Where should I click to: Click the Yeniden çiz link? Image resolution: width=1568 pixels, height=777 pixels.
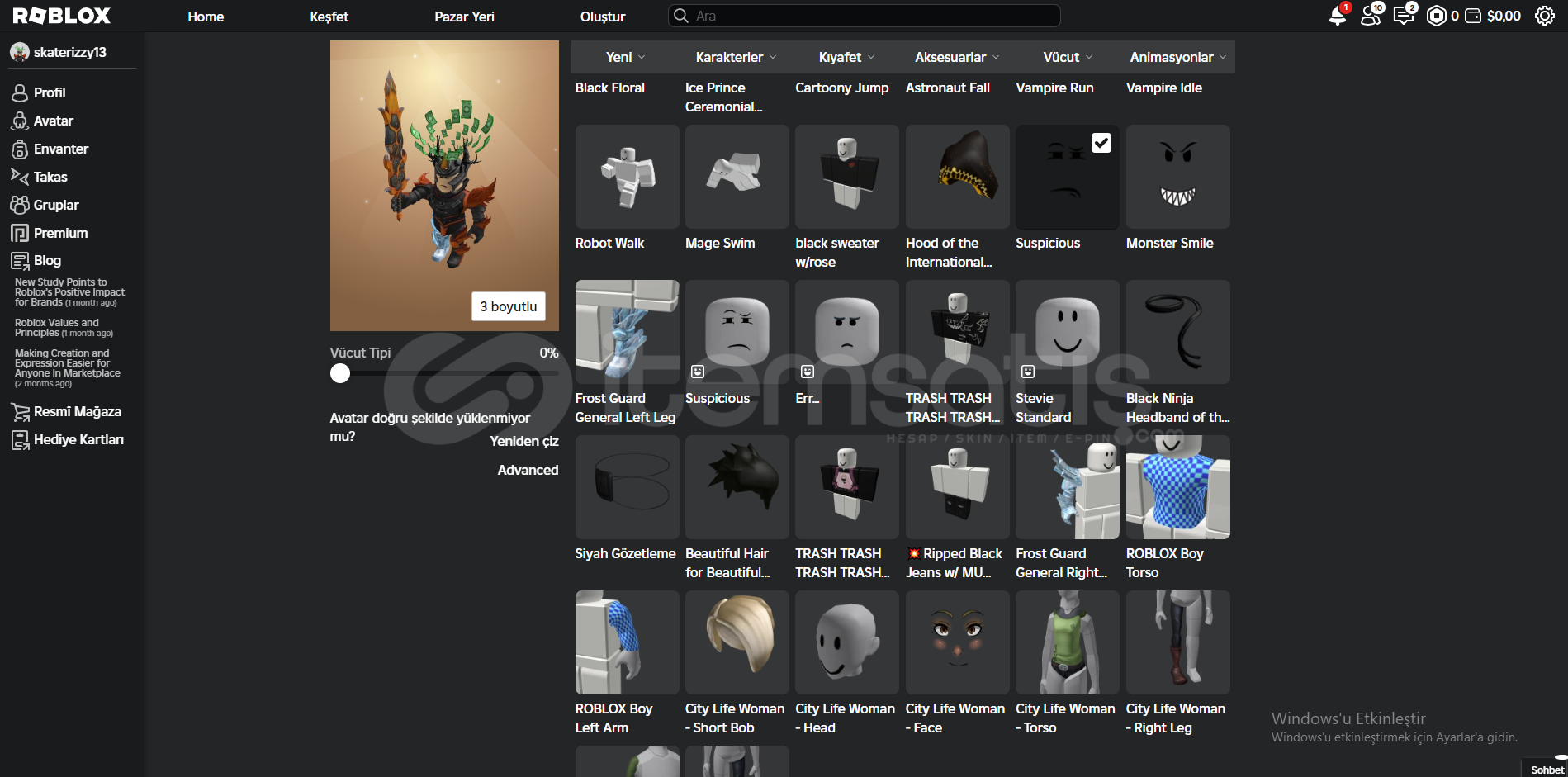pyautogui.click(x=524, y=441)
